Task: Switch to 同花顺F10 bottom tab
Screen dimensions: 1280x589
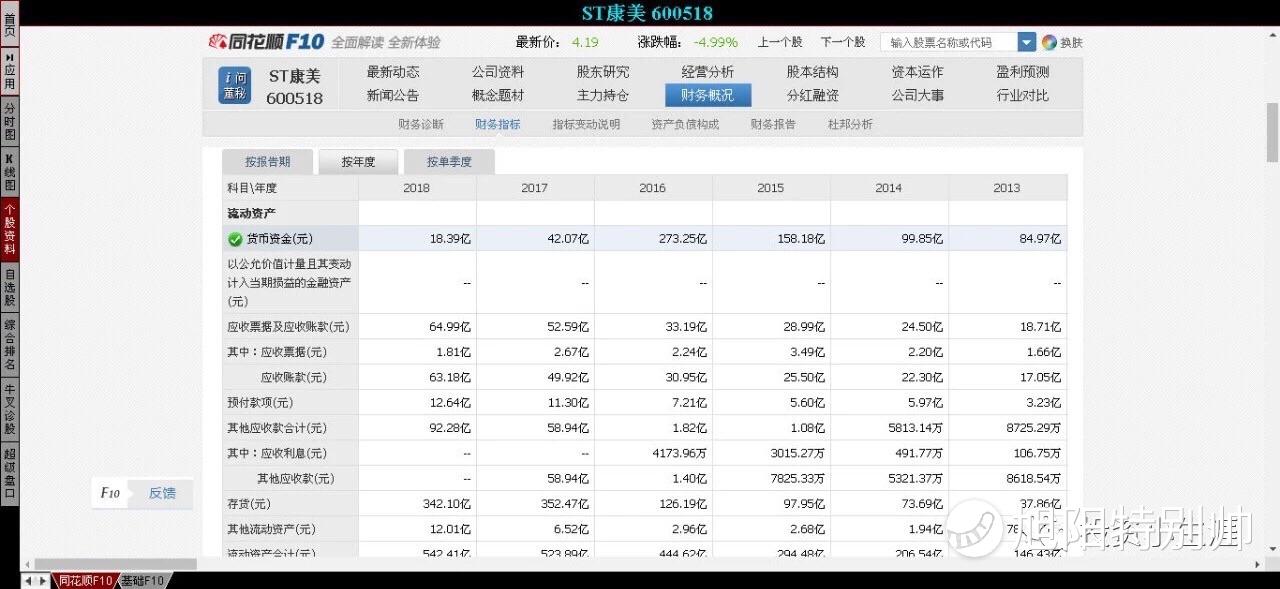Action: pos(85,581)
